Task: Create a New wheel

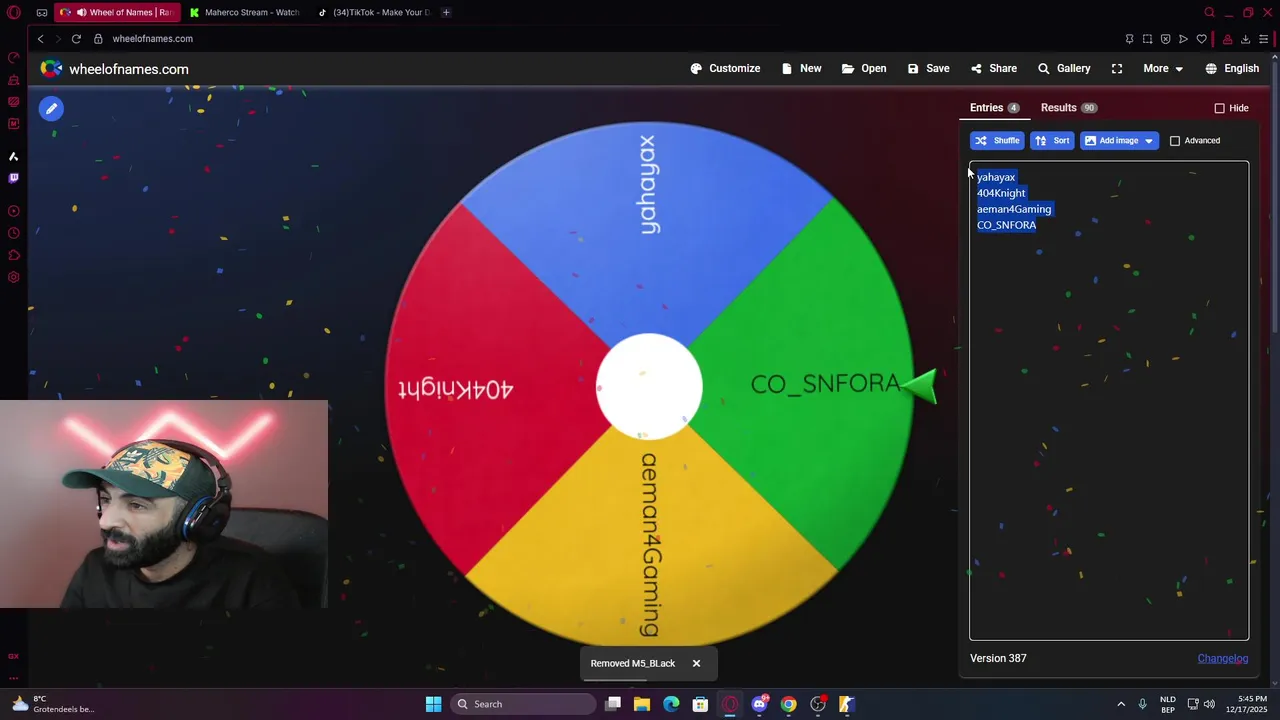Action: (x=801, y=69)
